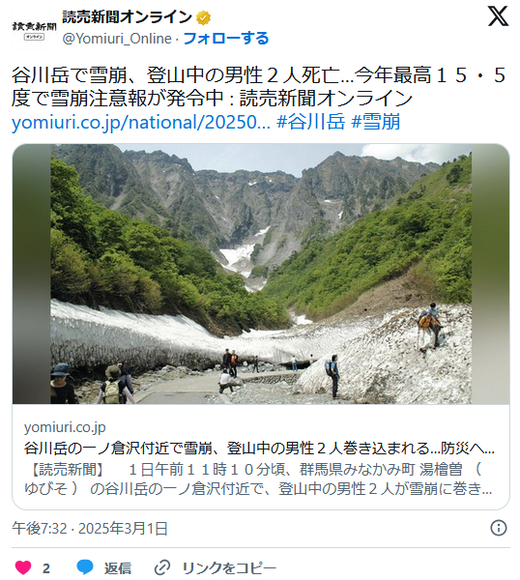Image resolution: width=520 pixels, height=580 pixels.
Task: Click the 返信 reply label
Action: (118, 568)
